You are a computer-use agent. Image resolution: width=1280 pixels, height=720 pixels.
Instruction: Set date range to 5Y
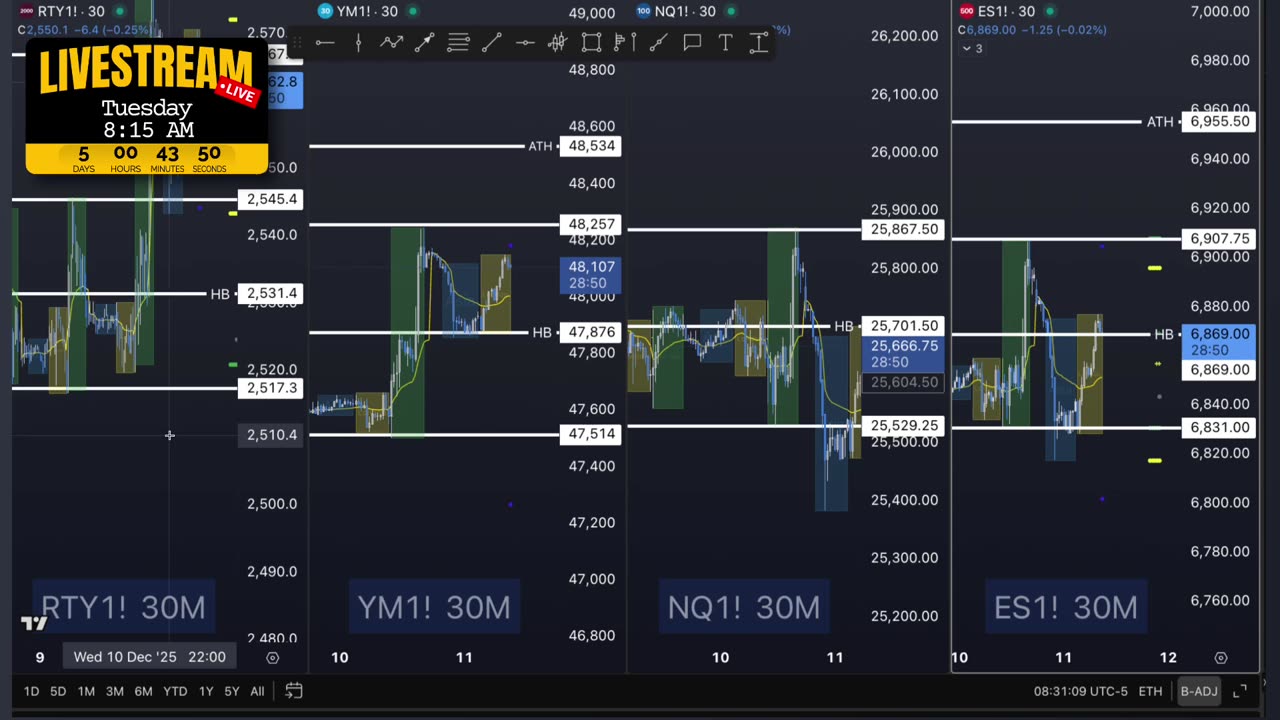232,691
